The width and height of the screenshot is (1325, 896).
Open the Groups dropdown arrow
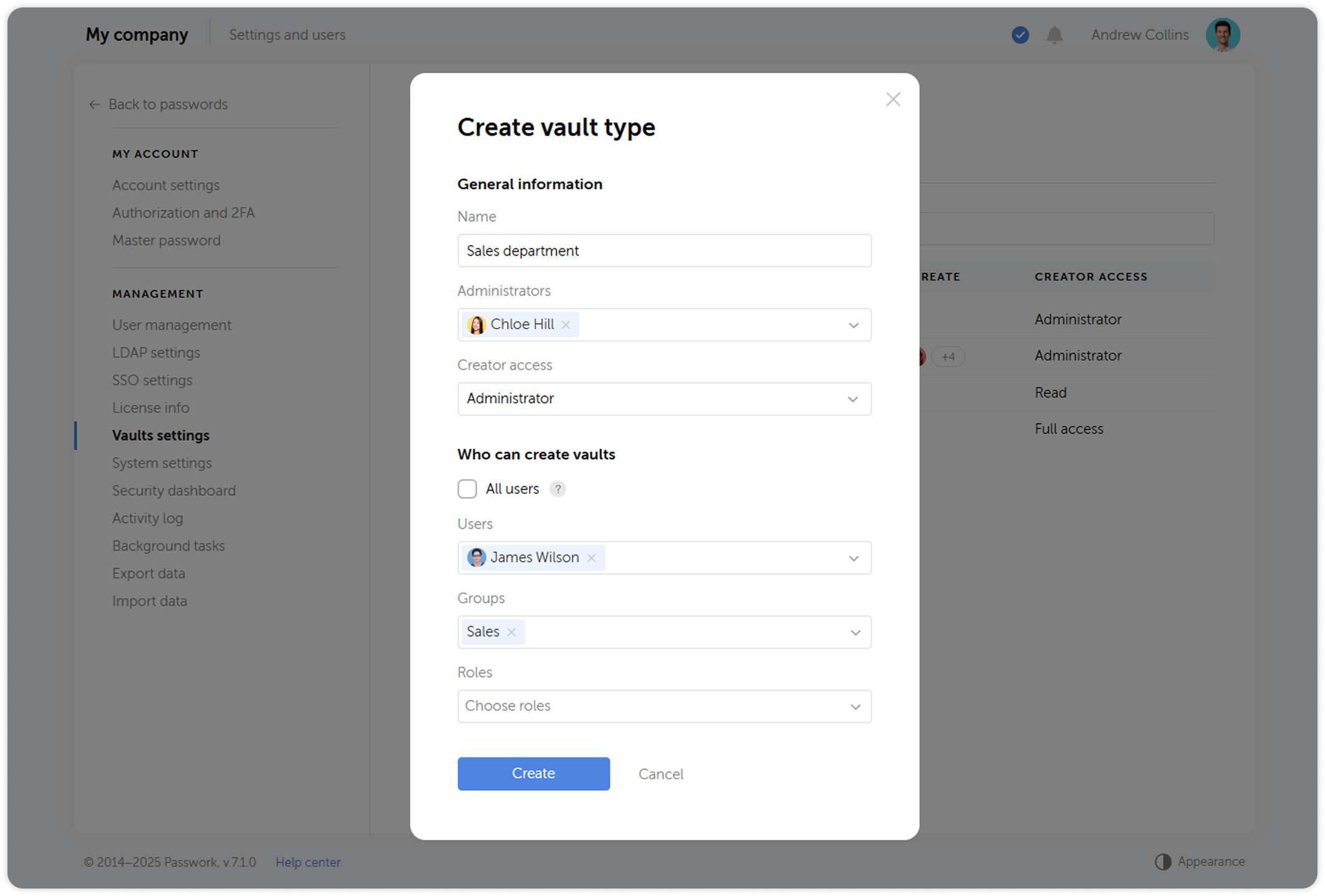click(855, 633)
